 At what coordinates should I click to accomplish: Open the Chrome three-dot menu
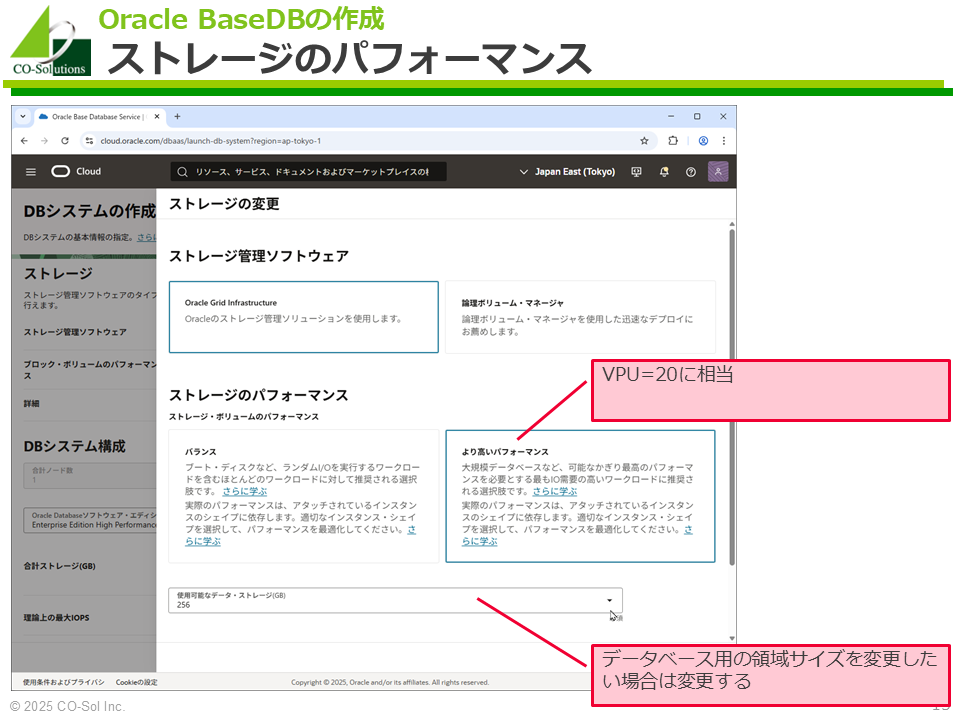[724, 141]
